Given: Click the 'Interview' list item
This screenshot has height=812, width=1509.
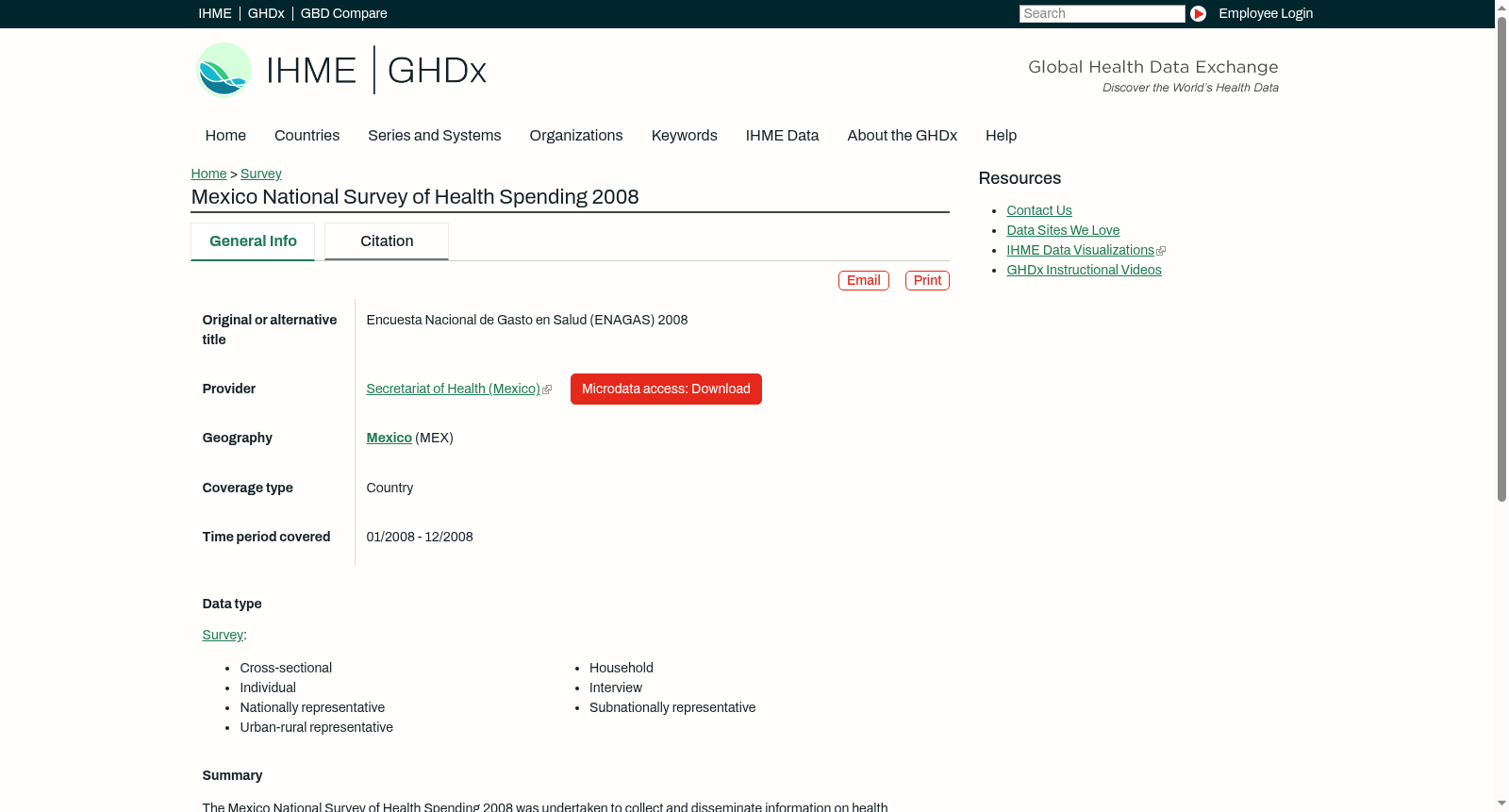Looking at the screenshot, I should tap(616, 688).
